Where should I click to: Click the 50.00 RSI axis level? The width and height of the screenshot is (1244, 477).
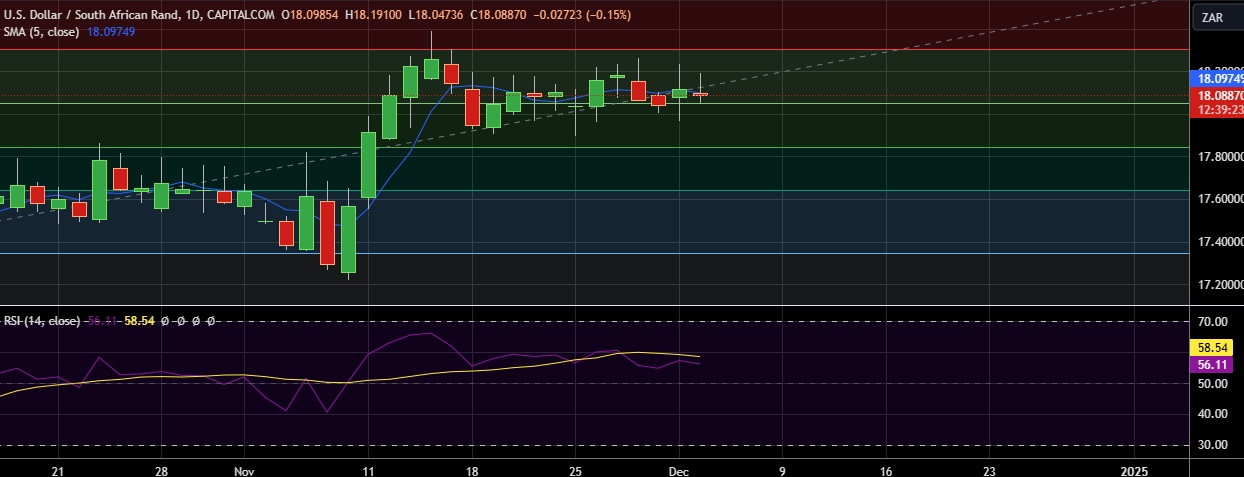tap(1212, 383)
